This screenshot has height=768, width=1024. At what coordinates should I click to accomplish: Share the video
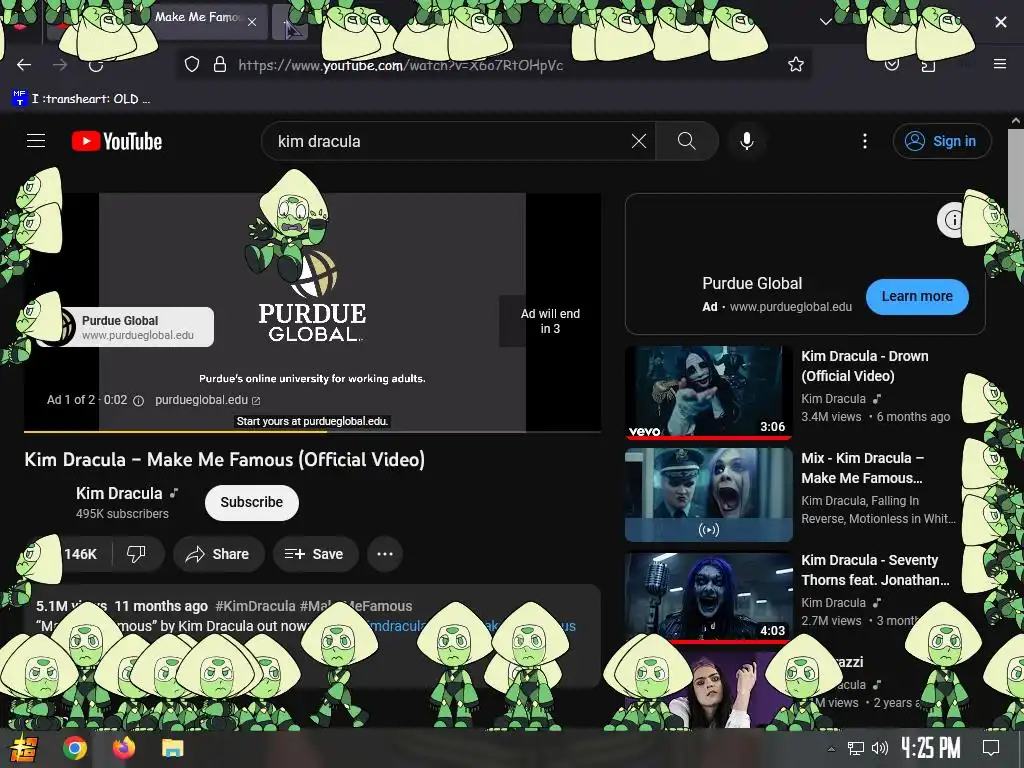(218, 554)
